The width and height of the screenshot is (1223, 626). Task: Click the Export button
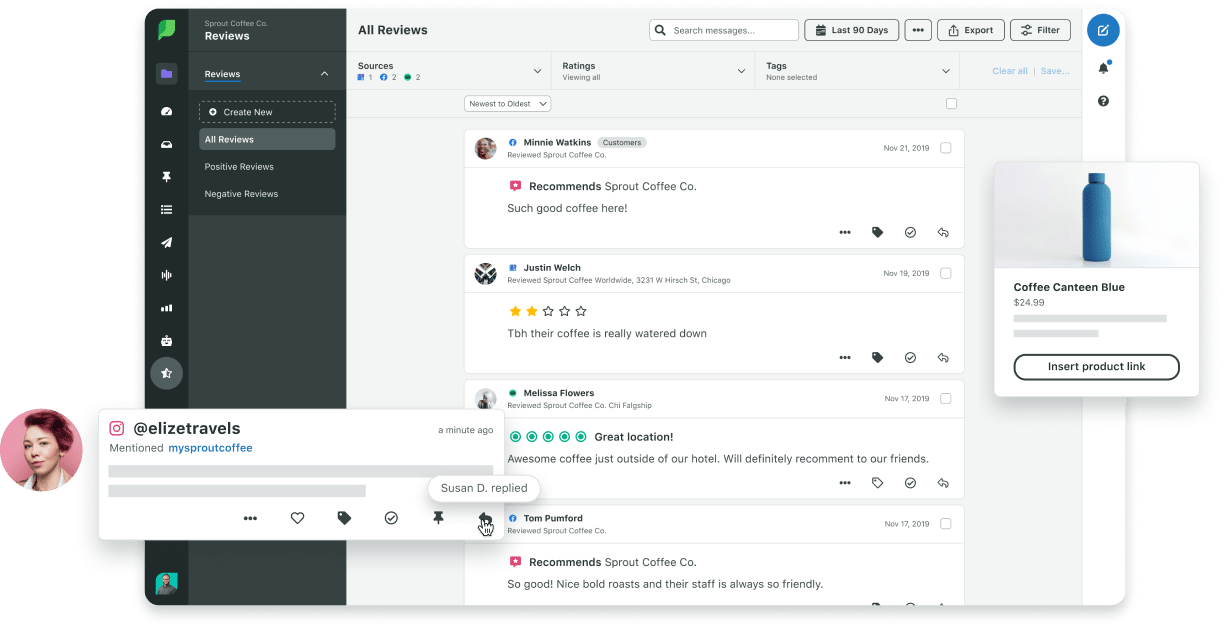click(970, 30)
